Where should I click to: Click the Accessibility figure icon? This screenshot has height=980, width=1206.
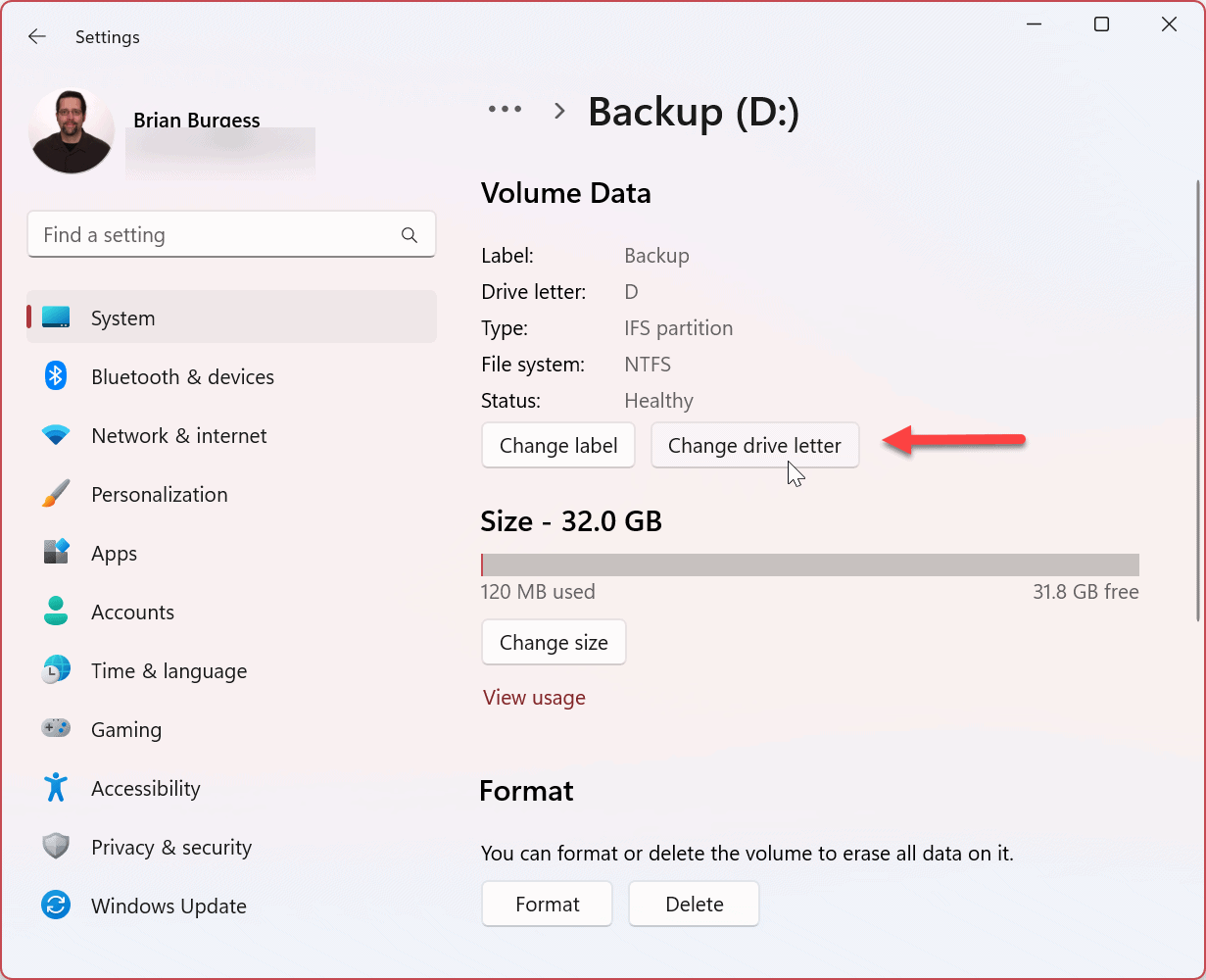pos(56,788)
